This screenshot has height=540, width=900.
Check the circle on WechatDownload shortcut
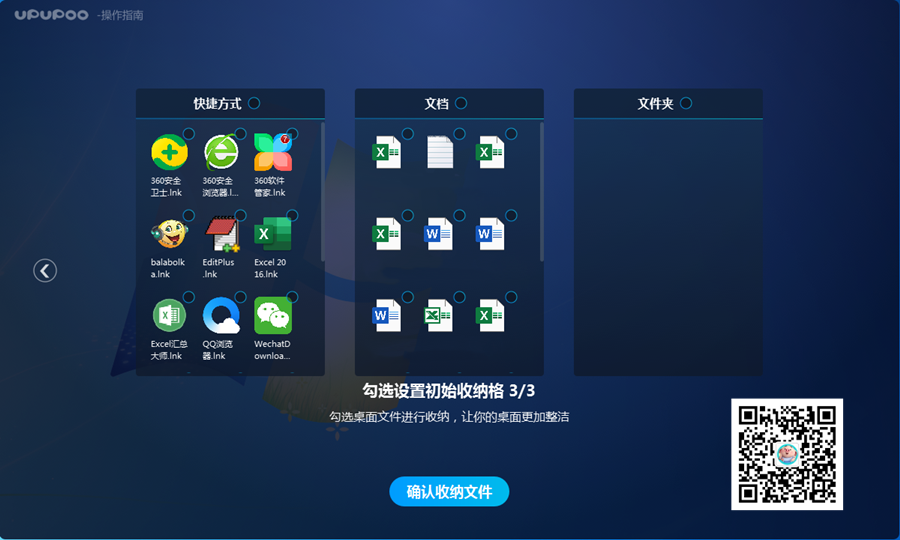click(x=292, y=297)
